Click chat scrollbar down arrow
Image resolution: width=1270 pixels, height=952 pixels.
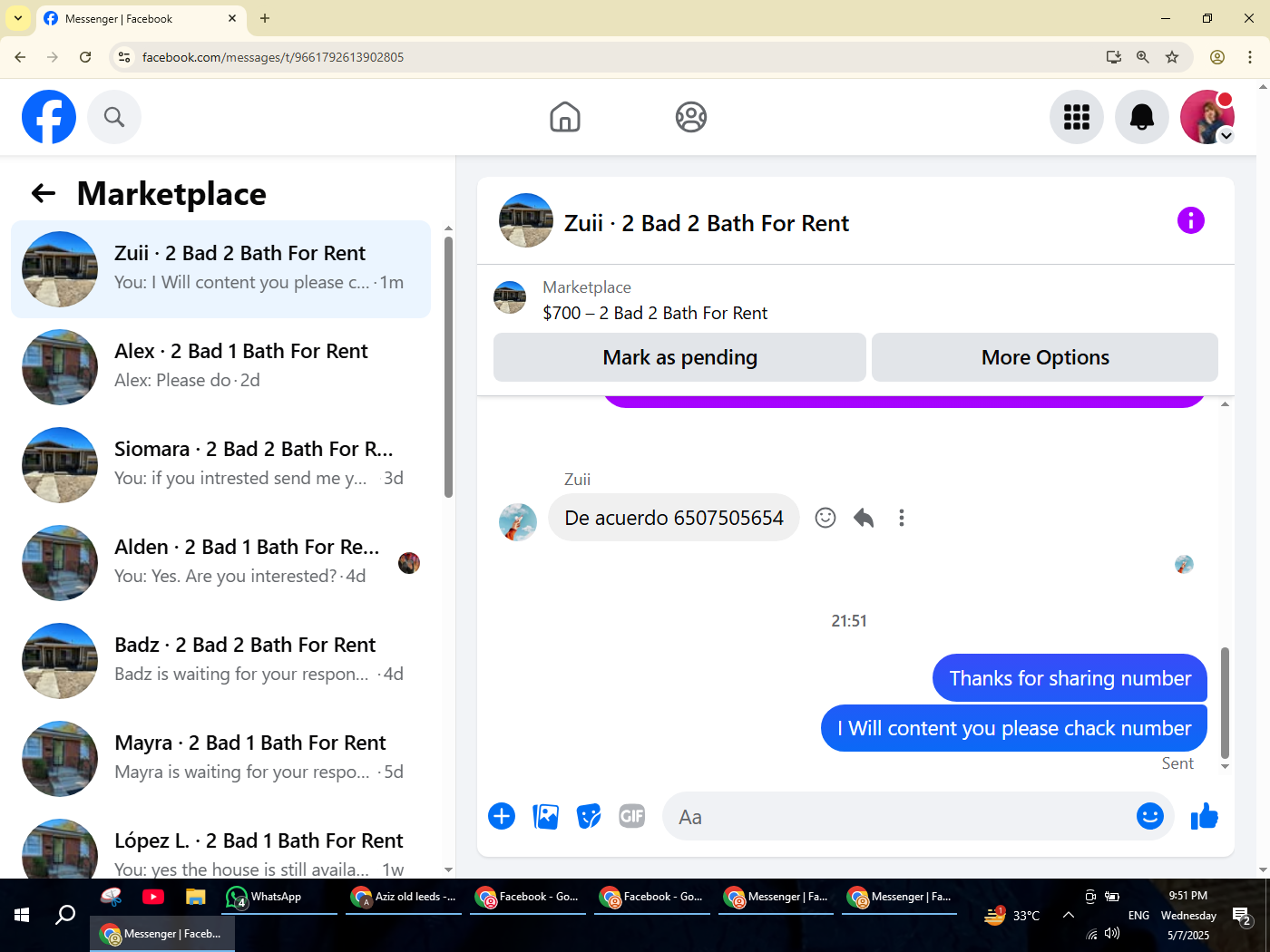[x=1225, y=766]
